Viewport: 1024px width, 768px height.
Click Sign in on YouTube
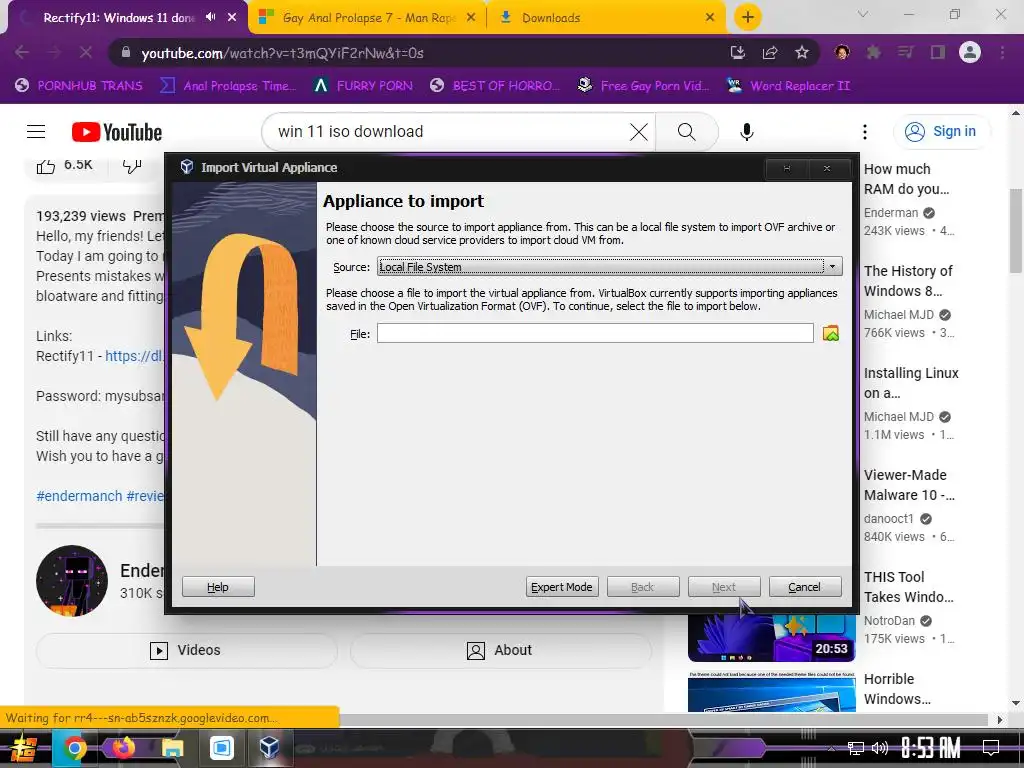click(x=940, y=131)
